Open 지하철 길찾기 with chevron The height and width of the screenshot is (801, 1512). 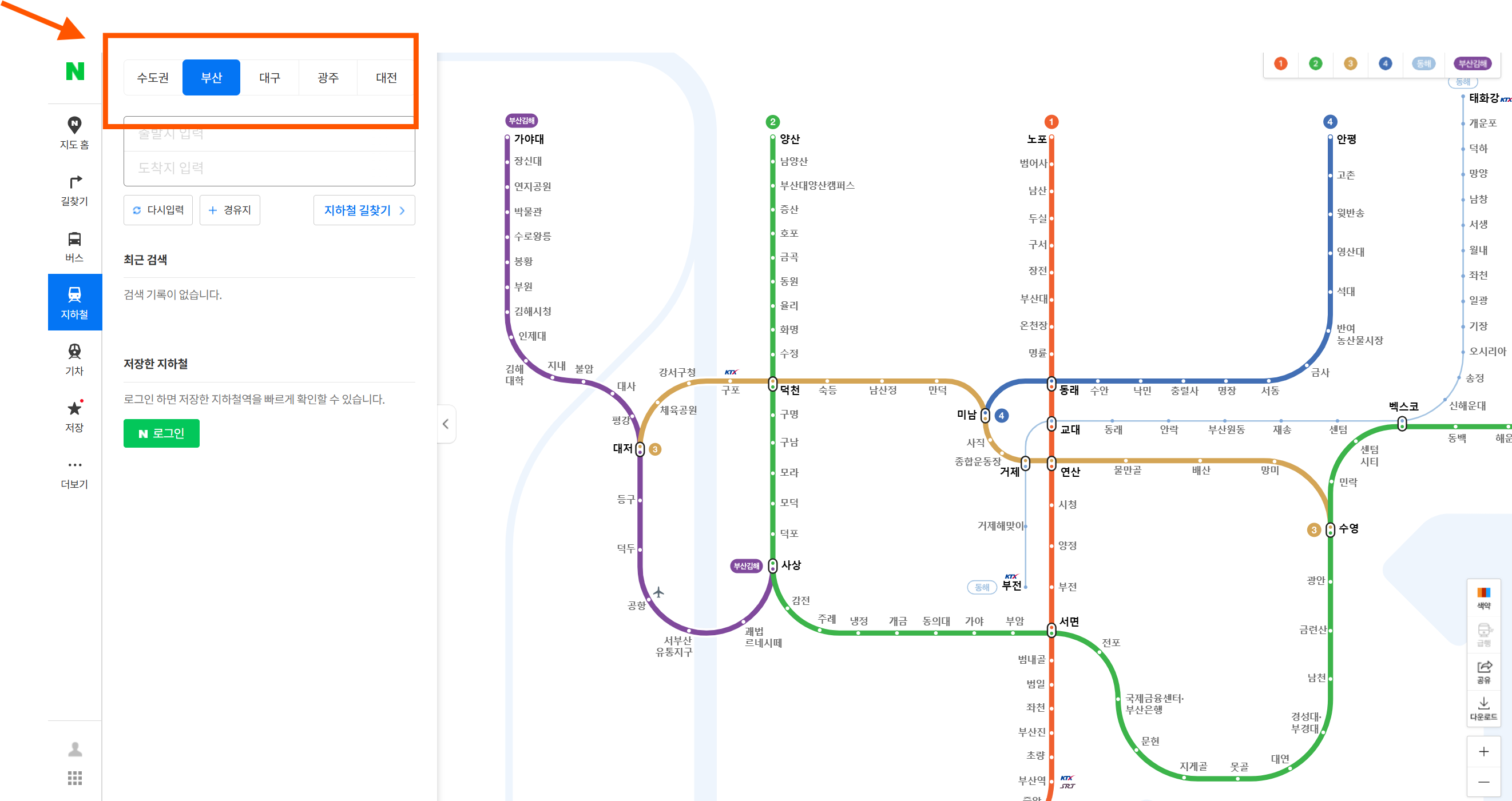[x=364, y=210]
